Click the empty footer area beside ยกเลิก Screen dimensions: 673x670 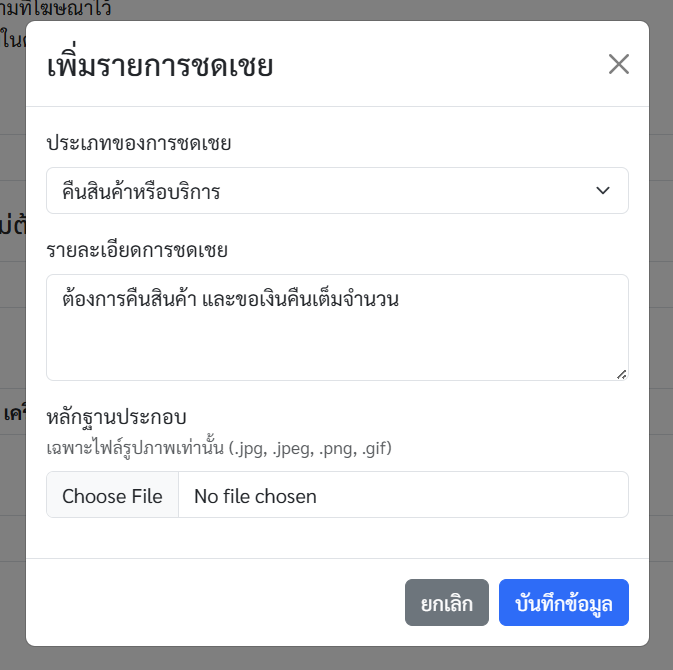coord(220,603)
